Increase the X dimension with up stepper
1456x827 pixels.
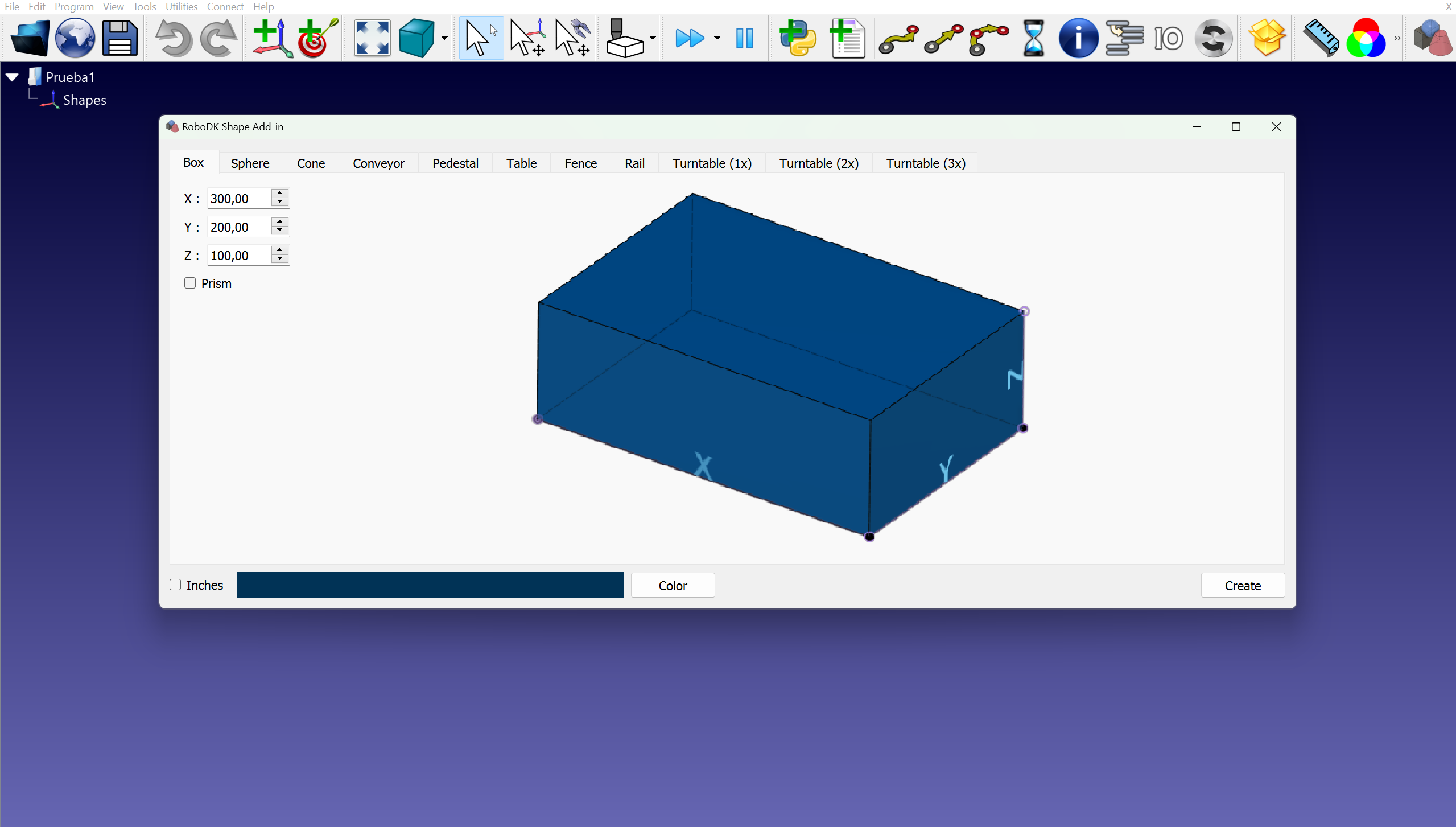pyautogui.click(x=279, y=194)
